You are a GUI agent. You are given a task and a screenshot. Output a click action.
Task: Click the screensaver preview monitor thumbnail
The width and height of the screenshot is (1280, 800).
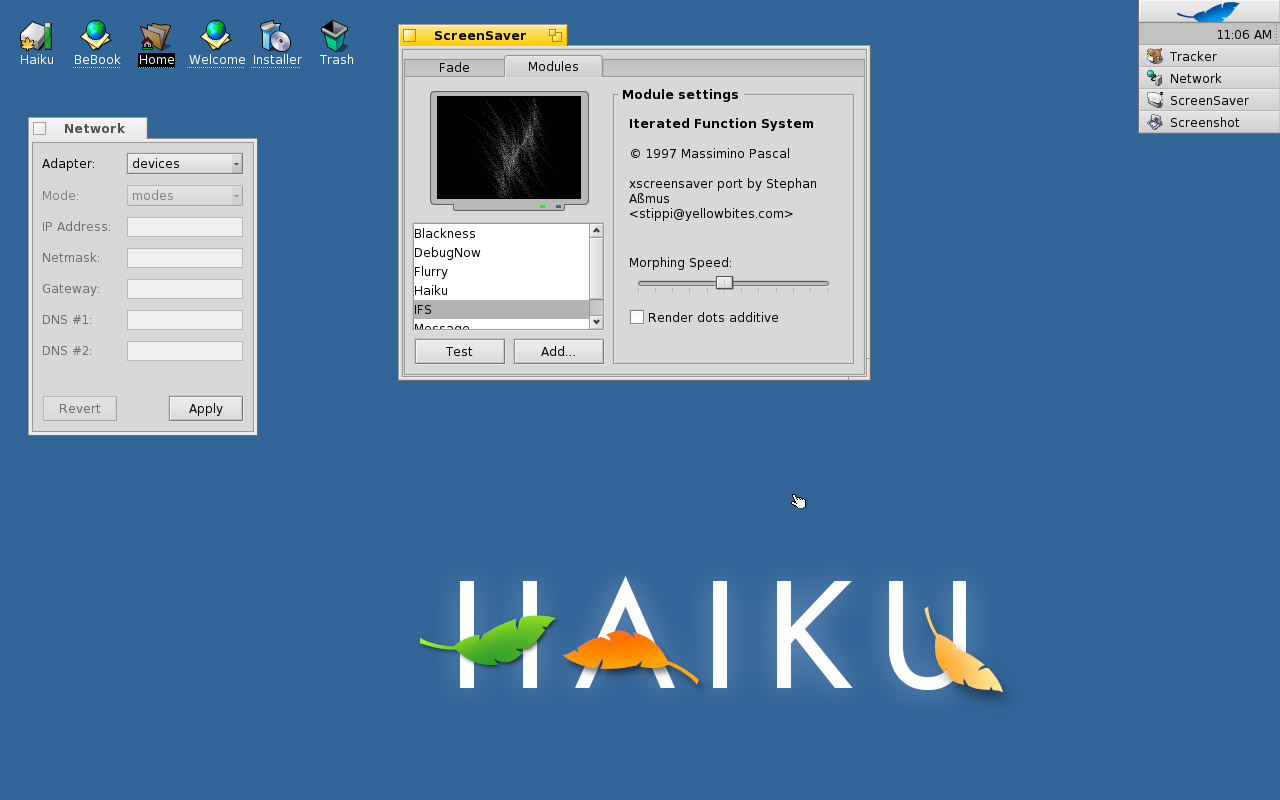[x=509, y=150]
